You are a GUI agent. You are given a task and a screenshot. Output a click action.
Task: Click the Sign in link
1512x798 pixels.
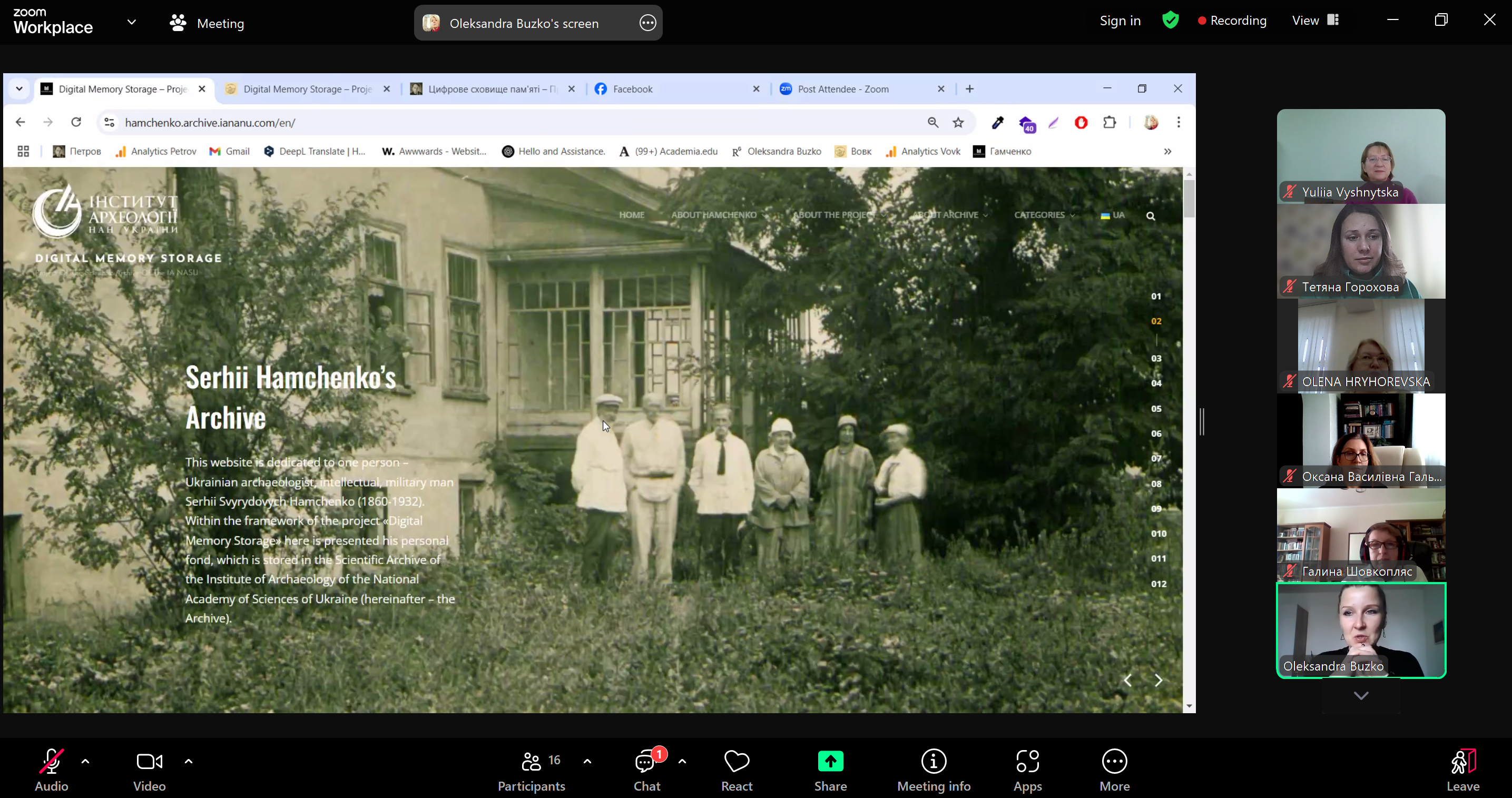[1120, 21]
